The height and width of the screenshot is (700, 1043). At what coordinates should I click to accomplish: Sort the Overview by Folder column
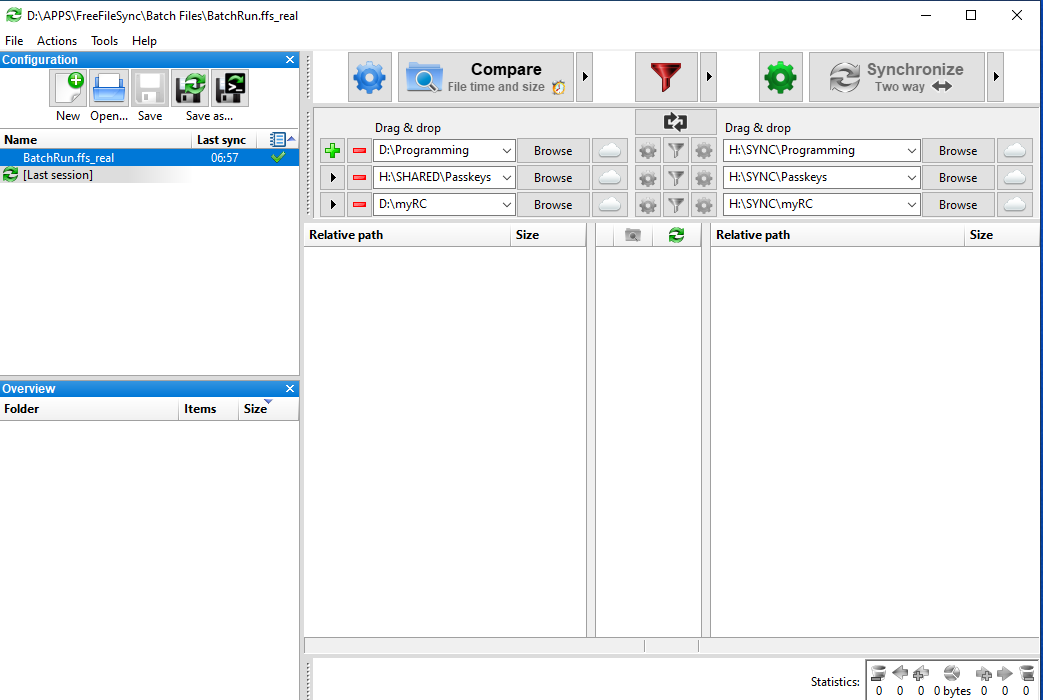(89, 409)
